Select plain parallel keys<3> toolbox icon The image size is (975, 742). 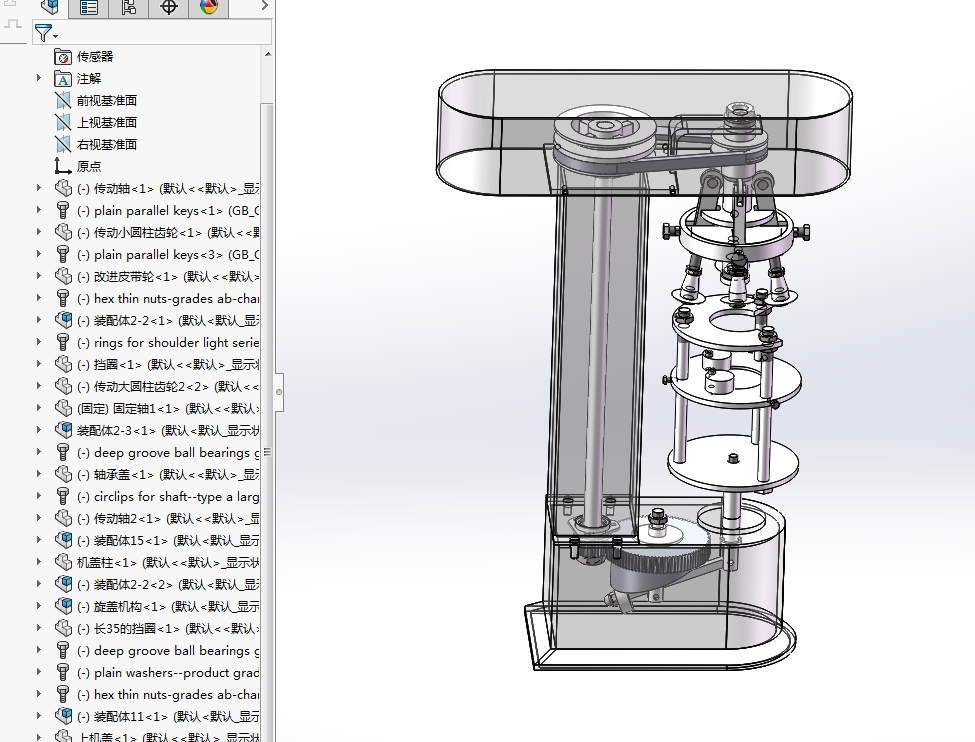(63, 254)
